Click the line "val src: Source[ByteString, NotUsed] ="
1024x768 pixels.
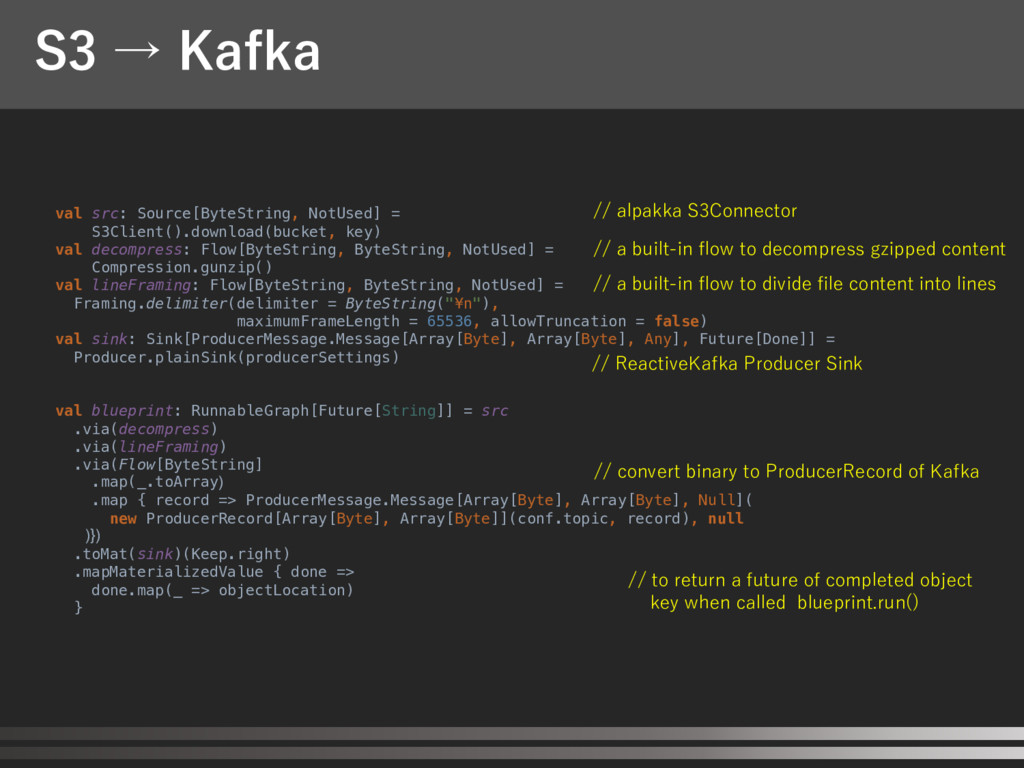[228, 214]
